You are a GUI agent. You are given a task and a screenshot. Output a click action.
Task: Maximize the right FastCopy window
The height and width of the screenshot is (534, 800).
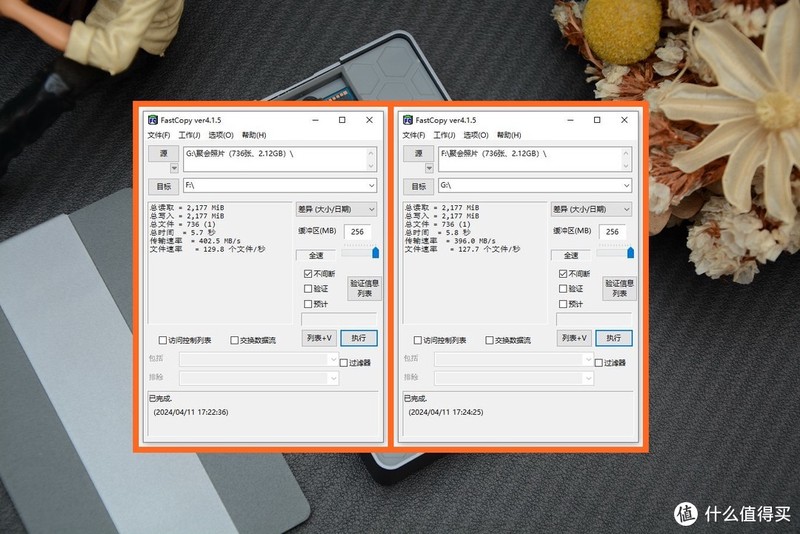(597, 120)
